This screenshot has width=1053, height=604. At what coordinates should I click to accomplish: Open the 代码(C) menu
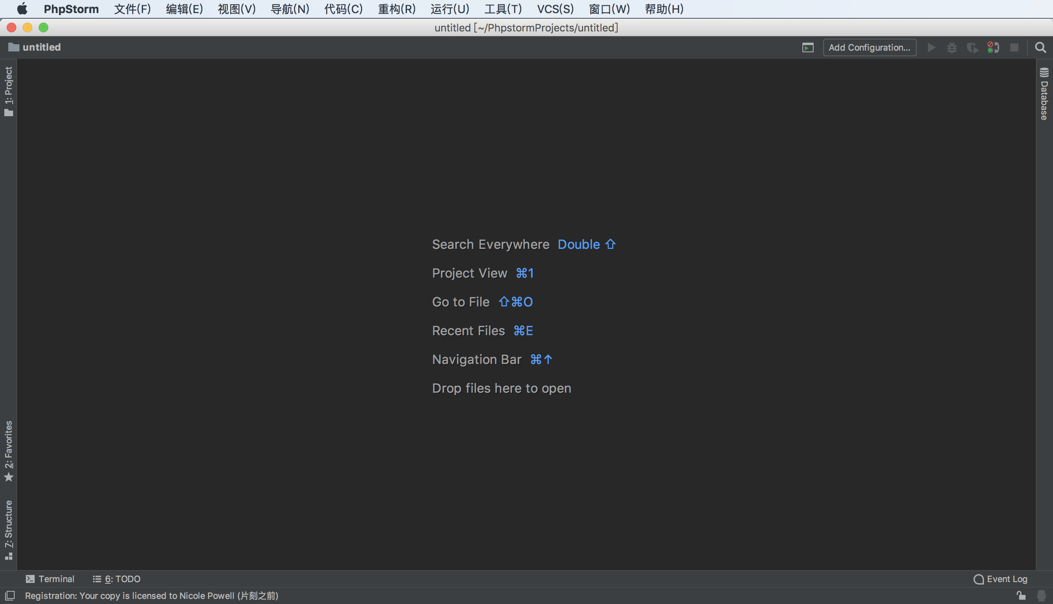[x=343, y=9]
